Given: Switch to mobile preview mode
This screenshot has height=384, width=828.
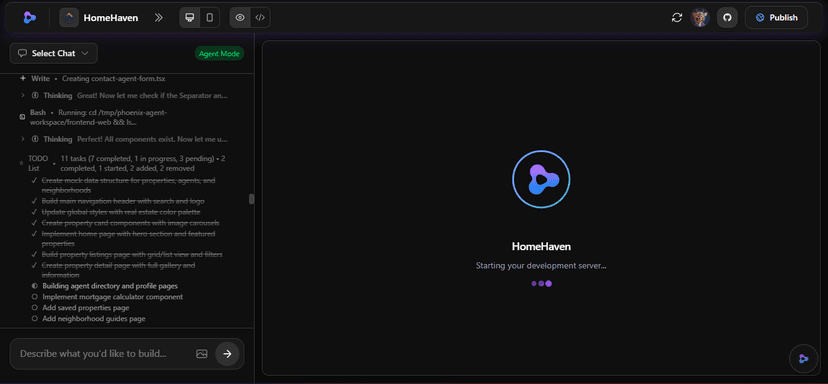Looking at the screenshot, I should [x=210, y=17].
